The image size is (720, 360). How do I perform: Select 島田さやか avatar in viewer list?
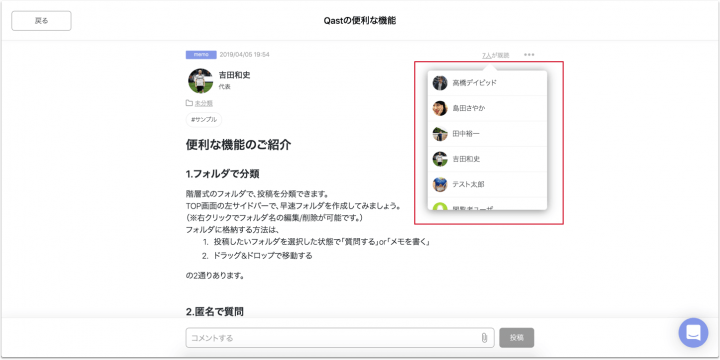pos(440,108)
